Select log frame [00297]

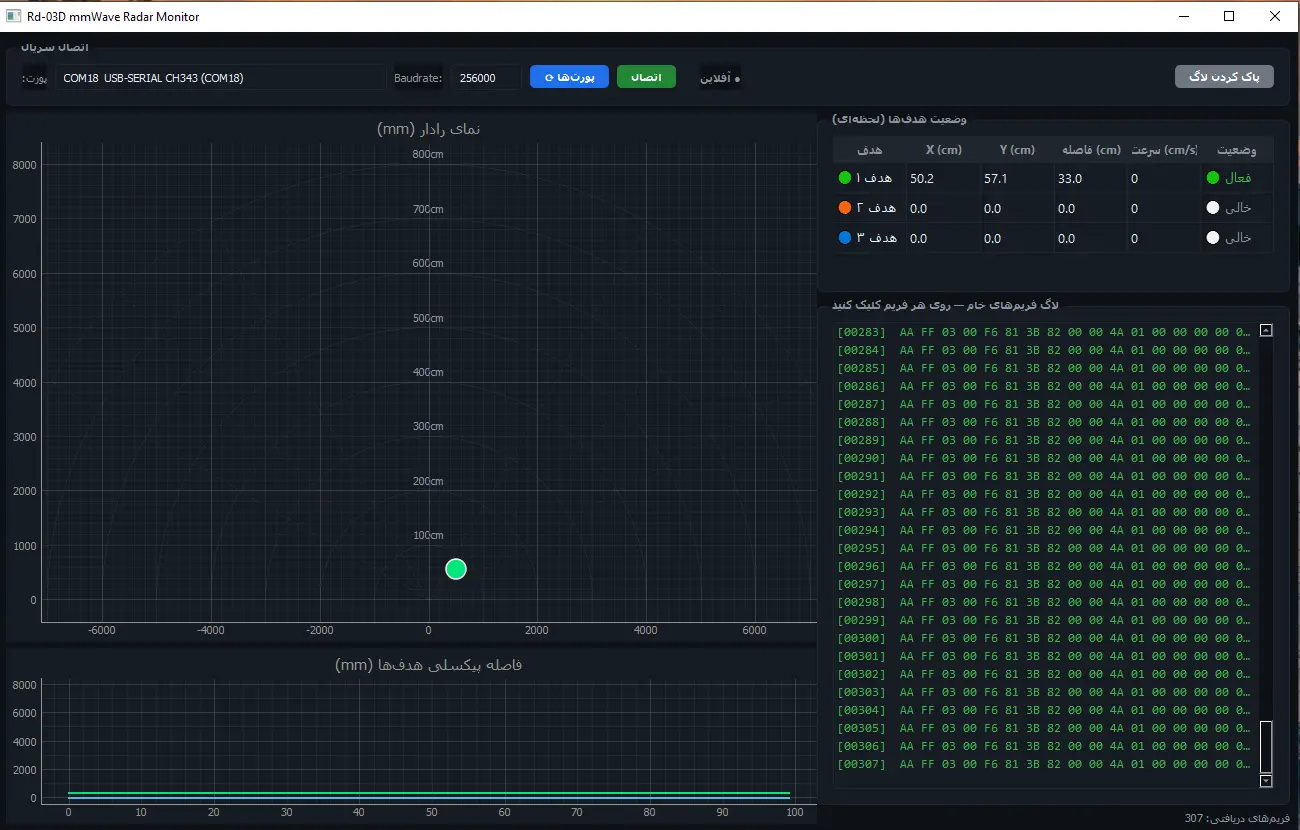(1044, 584)
